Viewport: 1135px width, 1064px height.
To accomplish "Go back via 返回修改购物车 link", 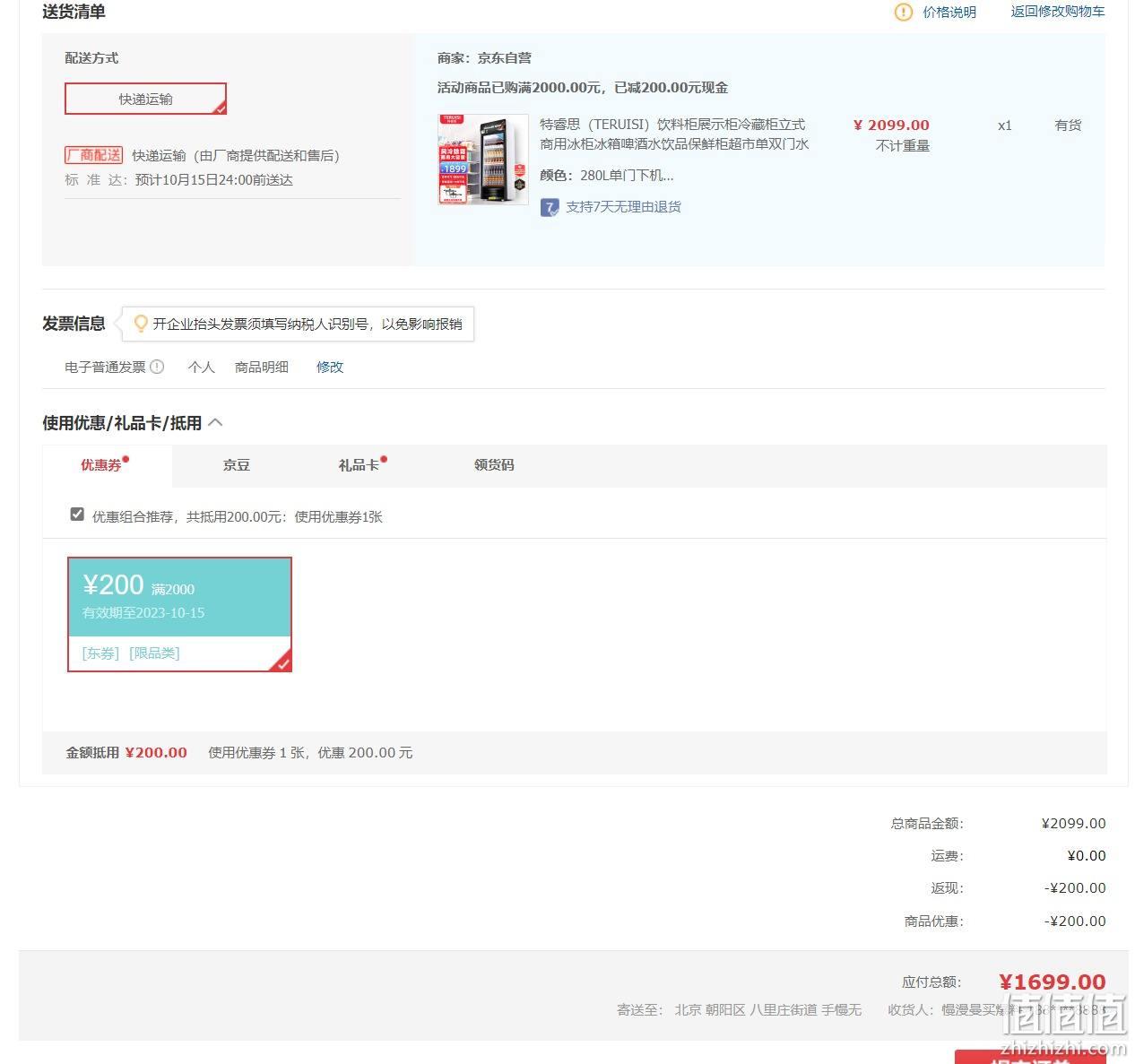I will 1058,12.
